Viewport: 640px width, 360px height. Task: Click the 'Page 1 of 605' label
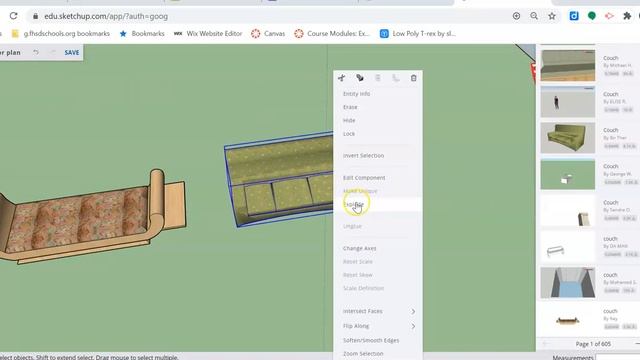coord(593,344)
